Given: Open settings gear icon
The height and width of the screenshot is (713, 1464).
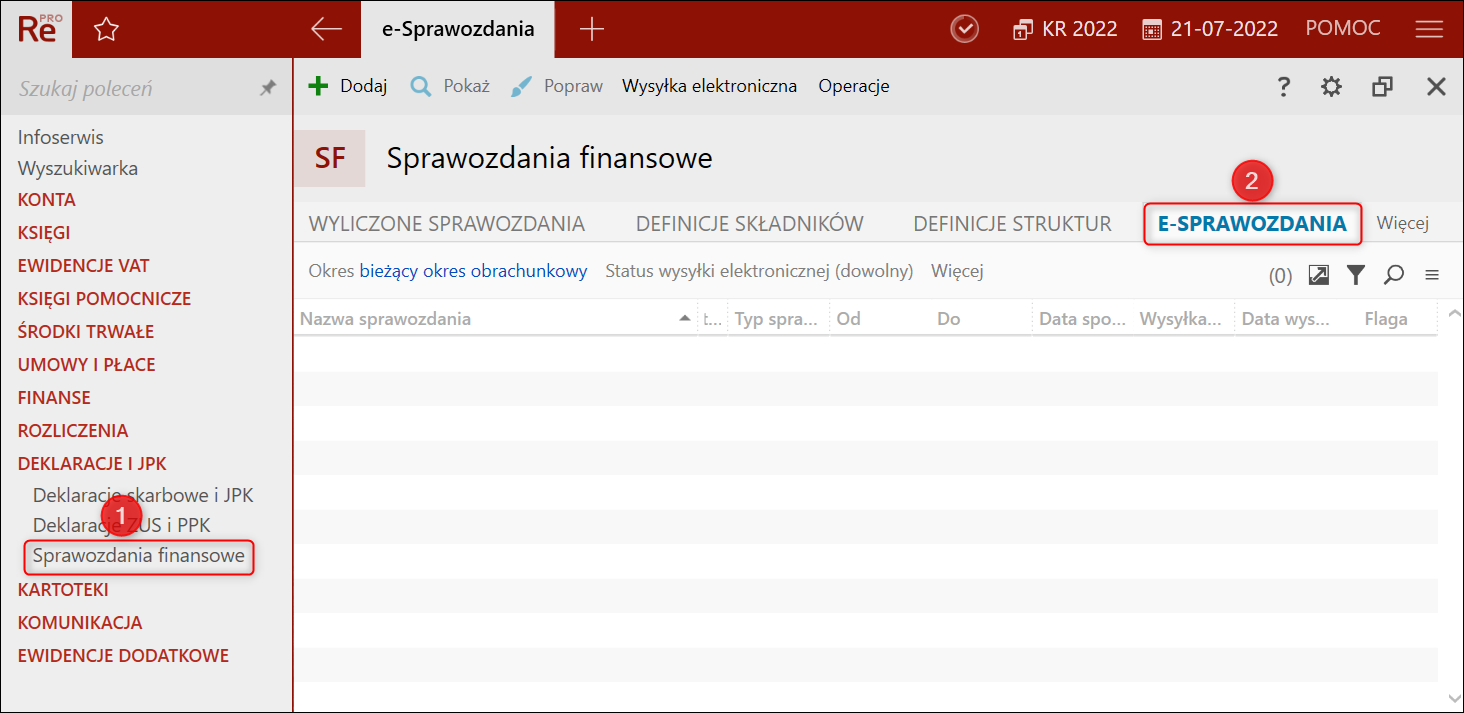Looking at the screenshot, I should pos(1331,87).
